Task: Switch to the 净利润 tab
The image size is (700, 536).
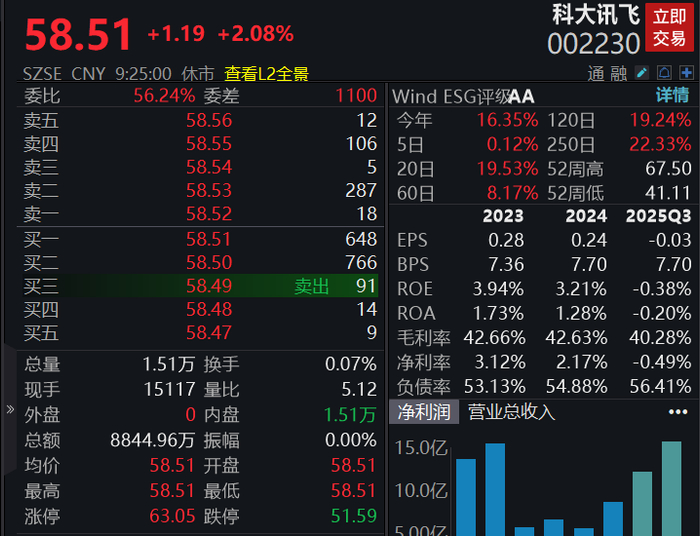Action: pos(424,411)
